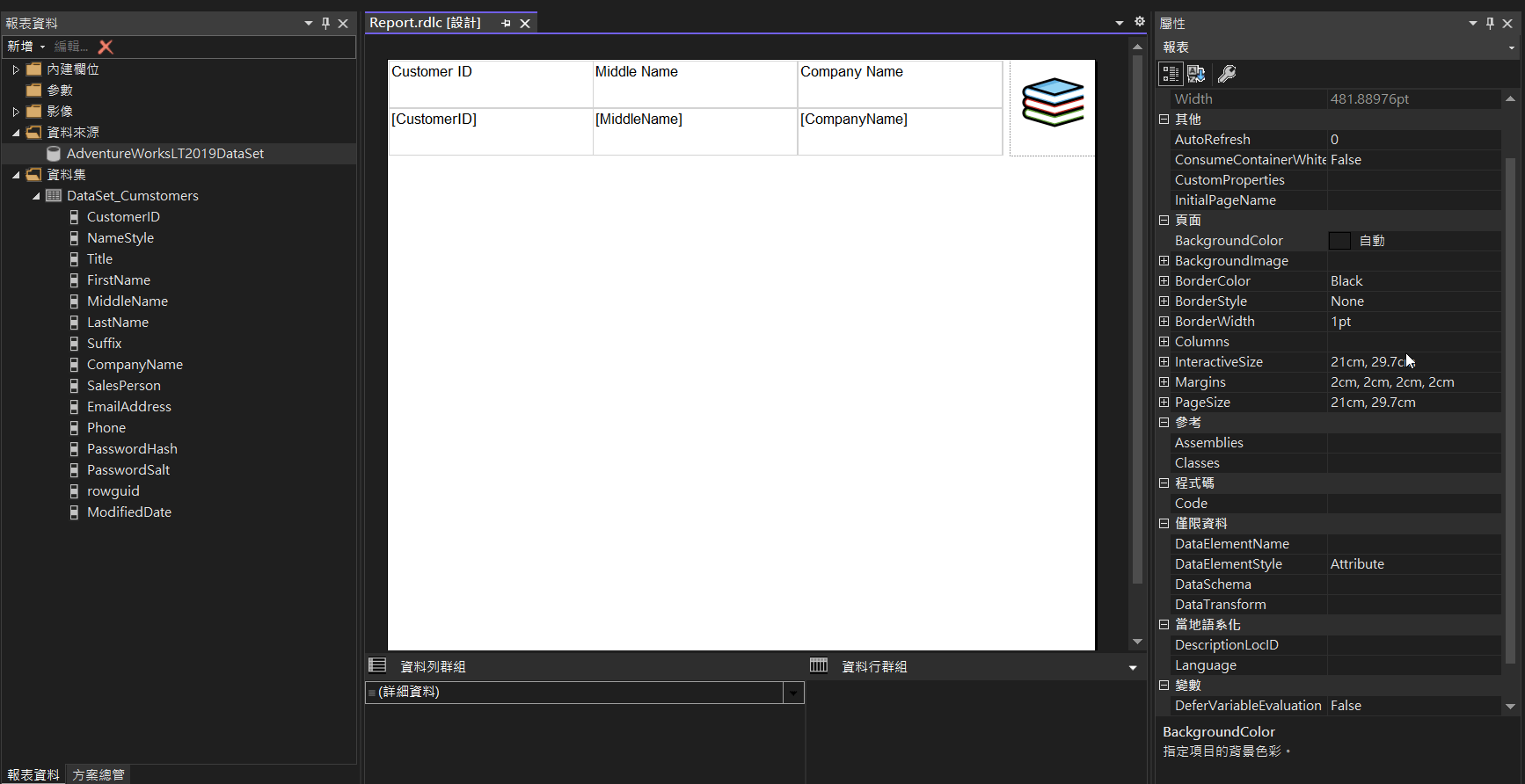Open the 新增 dropdown in Report Data
This screenshot has width=1525, height=784.
pyautogui.click(x=26, y=47)
